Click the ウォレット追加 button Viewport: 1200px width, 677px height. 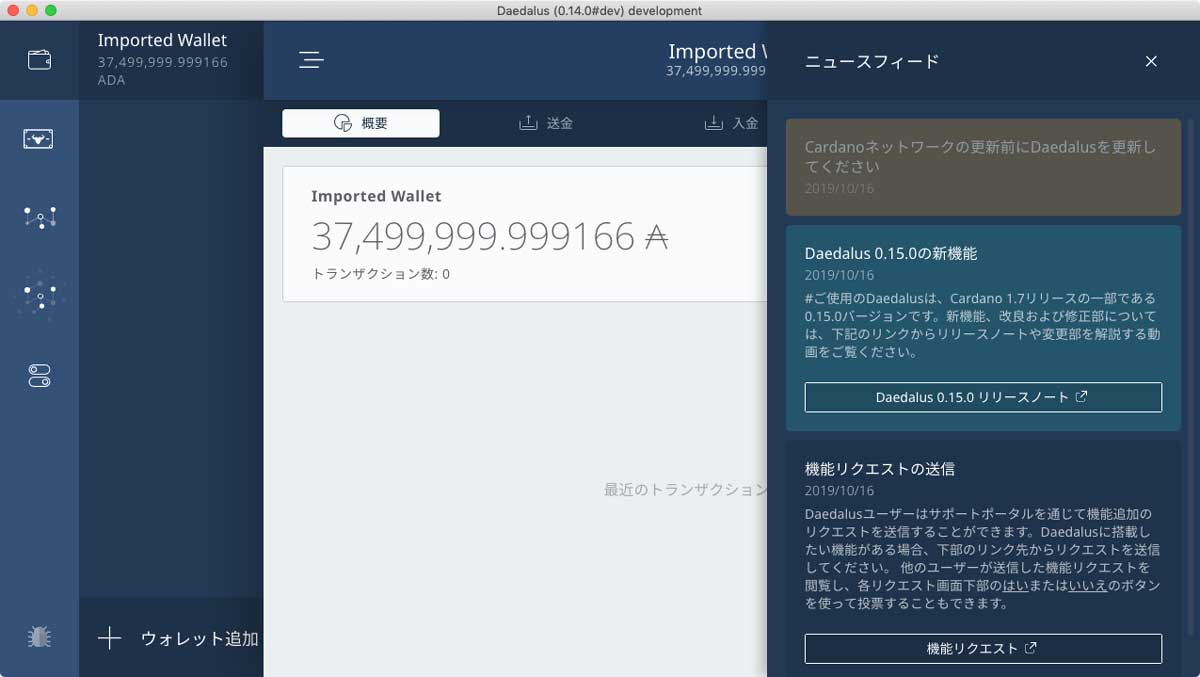[x=171, y=638]
